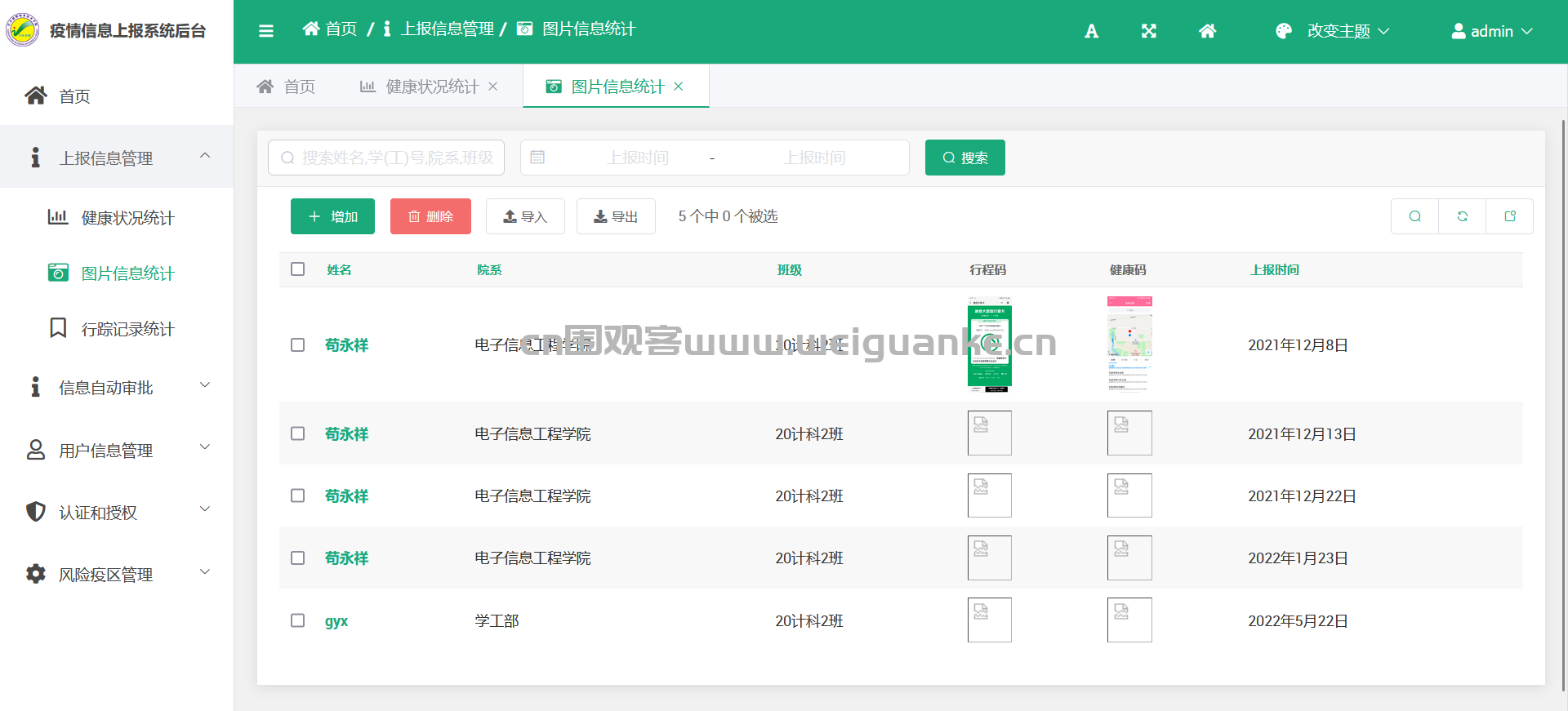Switch to the 首页 tab
The image size is (1568, 711).
(x=286, y=87)
